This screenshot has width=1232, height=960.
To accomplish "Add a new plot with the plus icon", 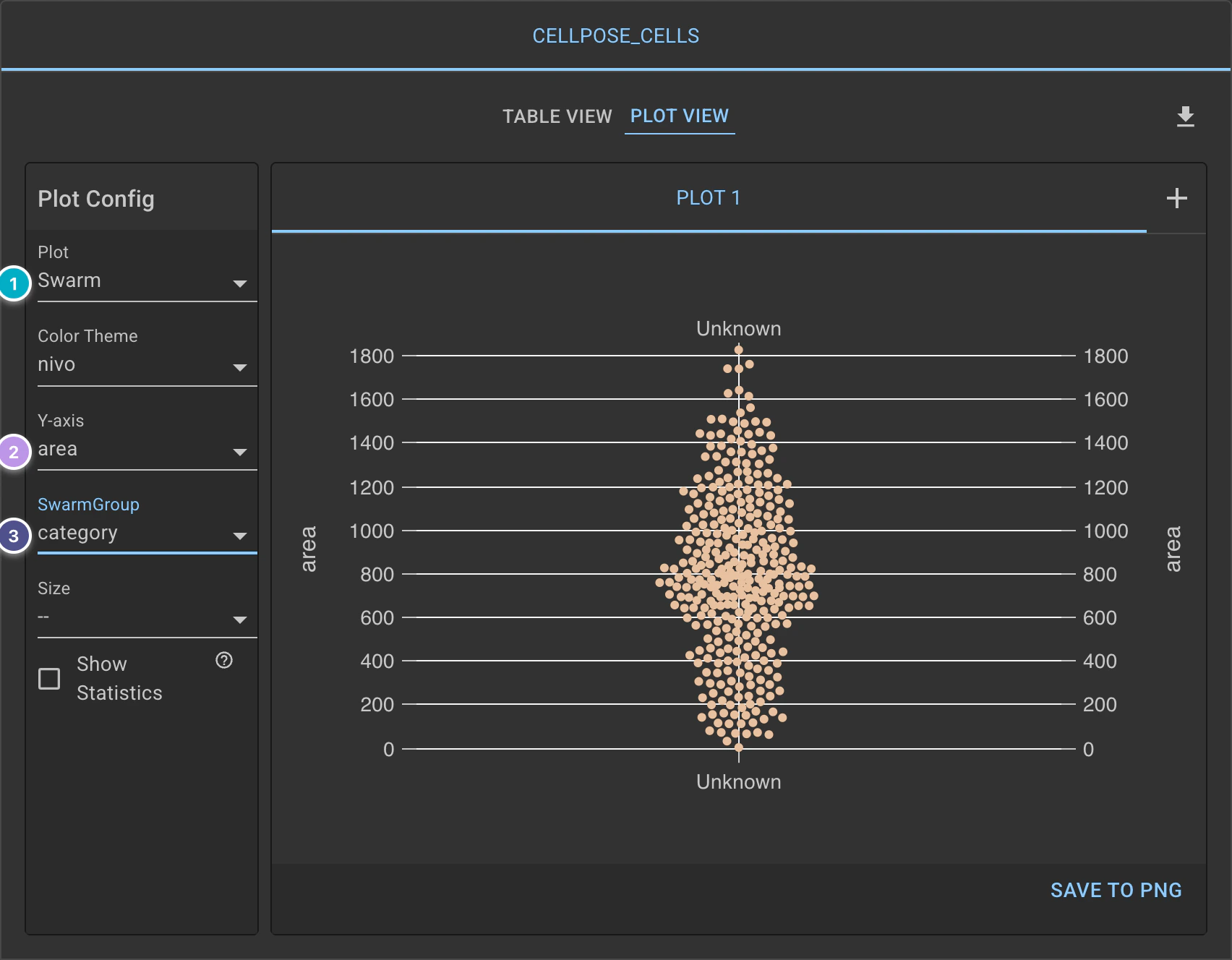I will (1176, 198).
